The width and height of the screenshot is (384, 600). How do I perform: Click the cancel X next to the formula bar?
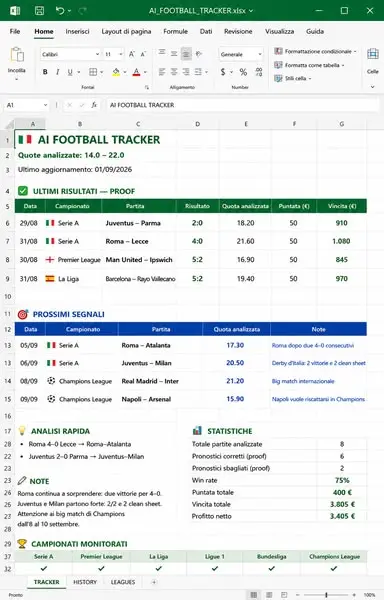69,105
